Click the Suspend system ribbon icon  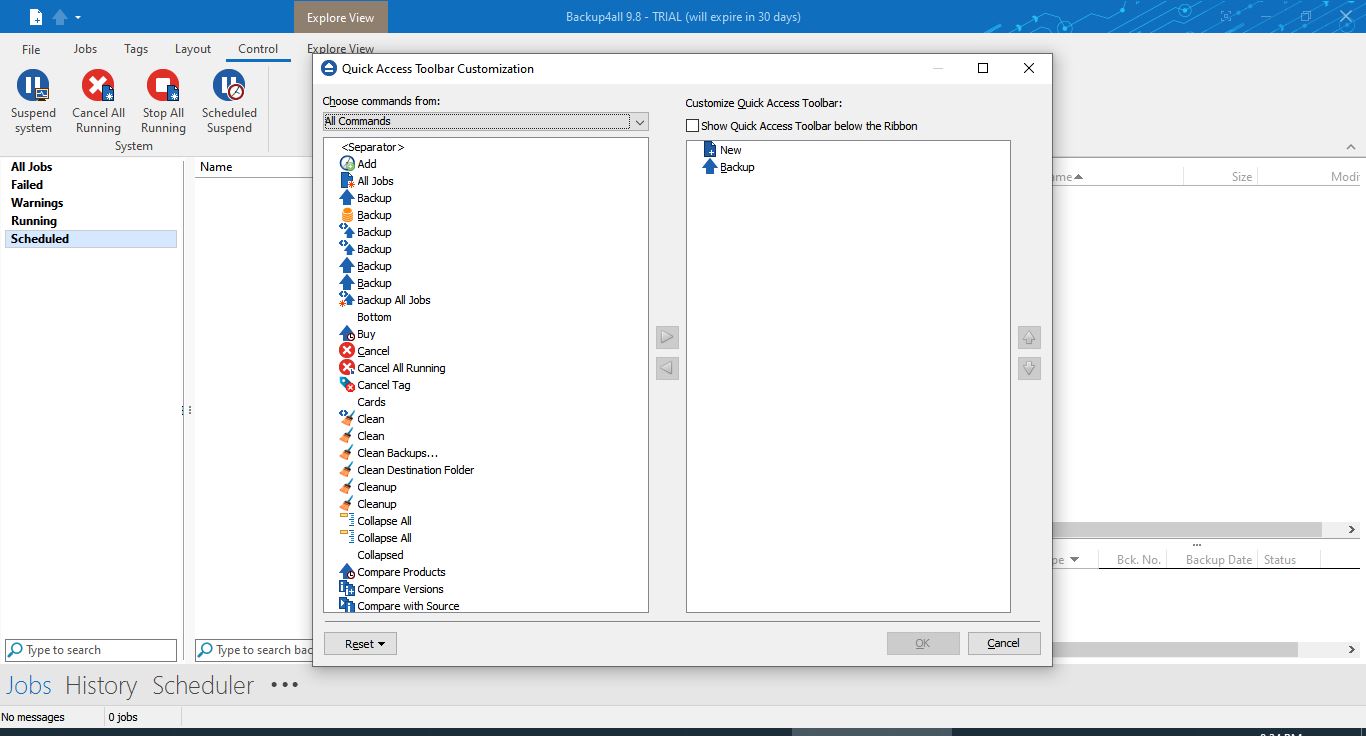[33, 102]
